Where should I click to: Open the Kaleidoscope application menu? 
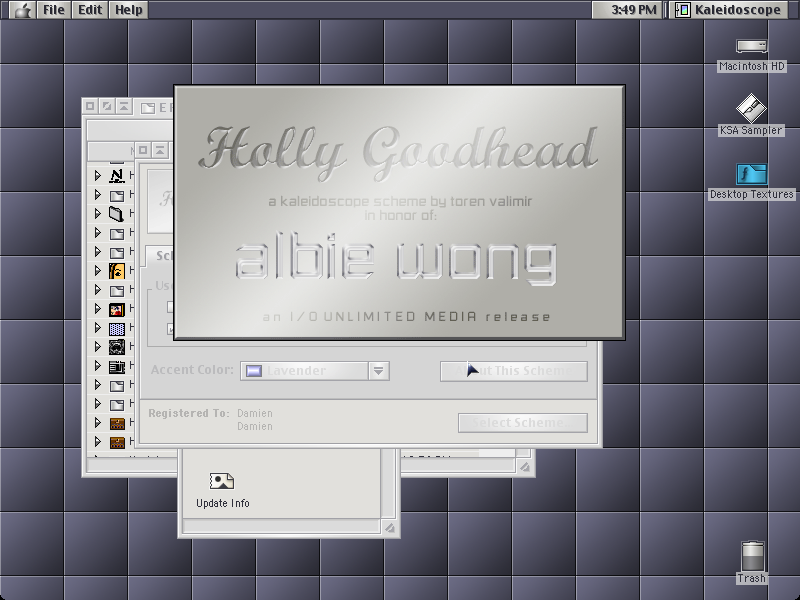click(x=729, y=10)
